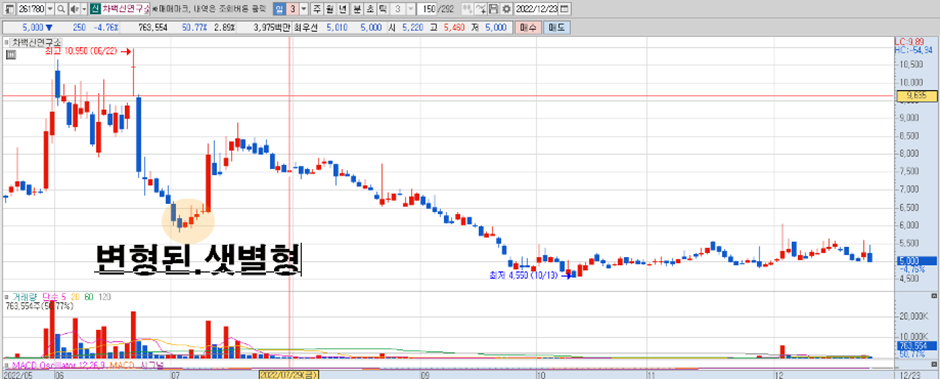This screenshot has width=940, height=379.
Task: Switch to minute chart with 분 button
Action: point(356,9)
